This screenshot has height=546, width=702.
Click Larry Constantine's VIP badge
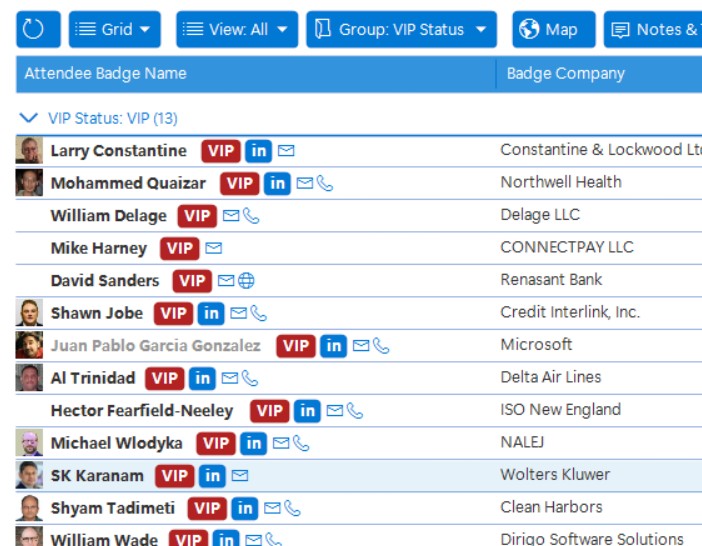(x=221, y=151)
